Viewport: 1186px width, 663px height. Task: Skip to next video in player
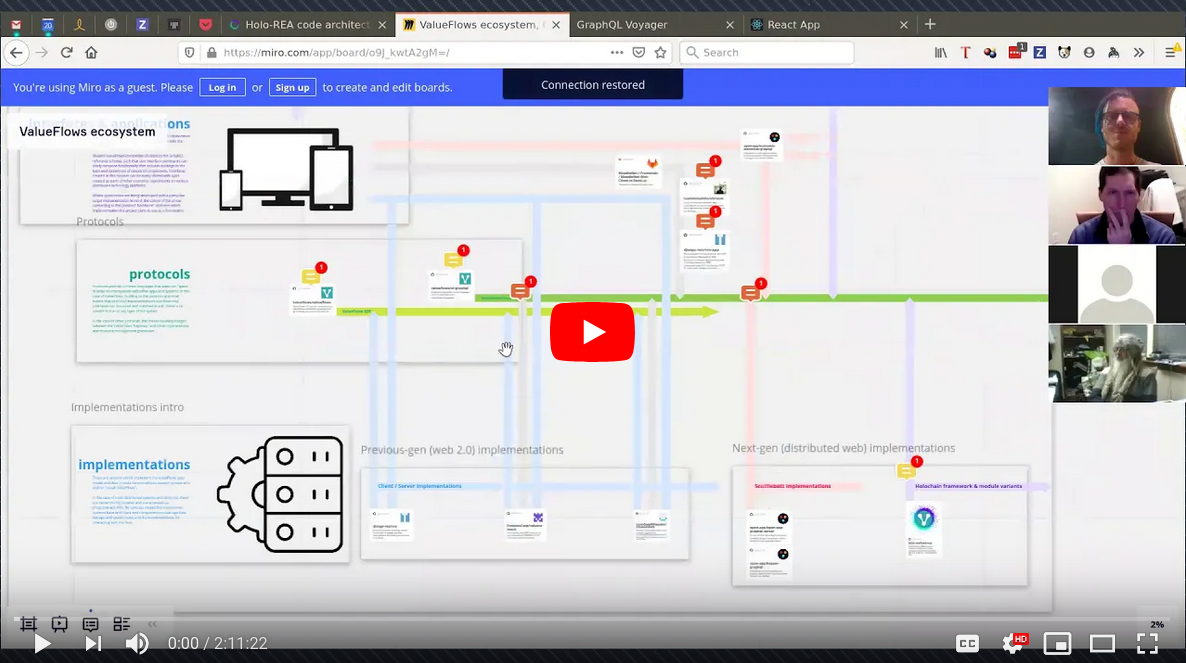(x=93, y=643)
